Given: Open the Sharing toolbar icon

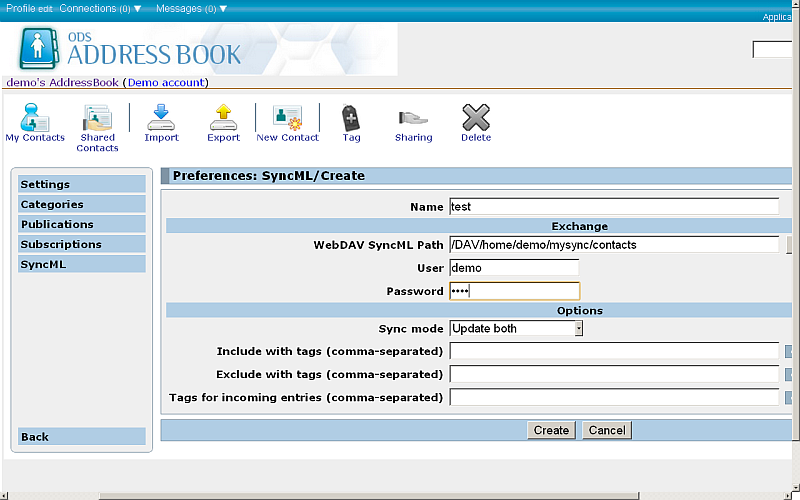Looking at the screenshot, I should 413,118.
